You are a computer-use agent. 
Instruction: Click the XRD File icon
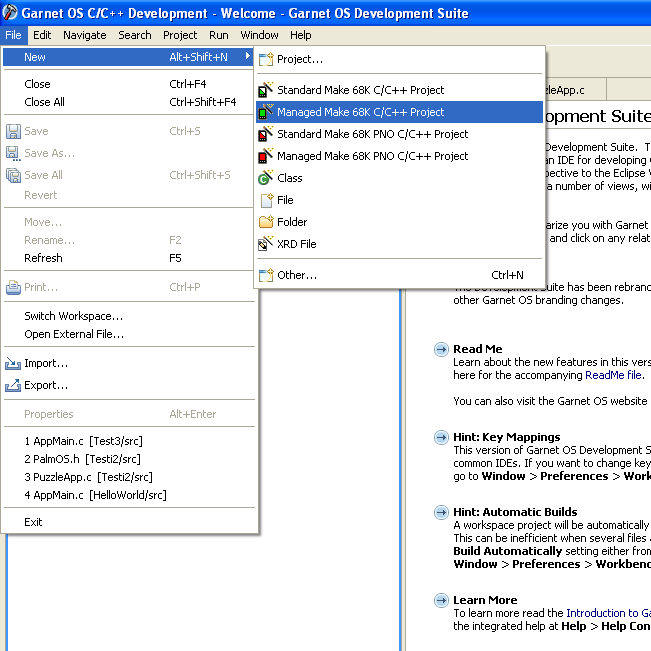tap(265, 244)
